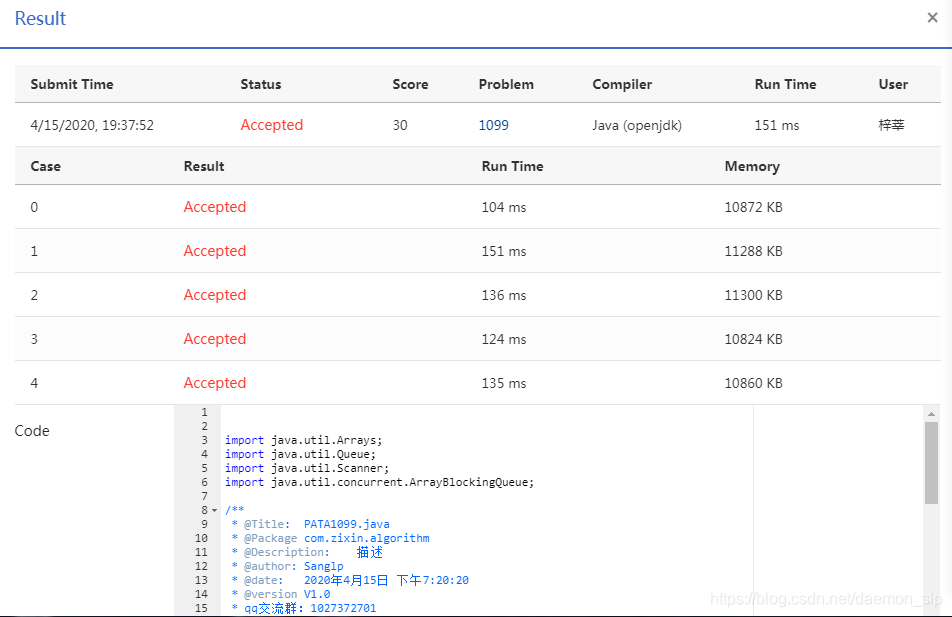Image resolution: width=952 pixels, height=617 pixels.
Task: Click code line import java.util.Arrays
Action: coord(304,440)
